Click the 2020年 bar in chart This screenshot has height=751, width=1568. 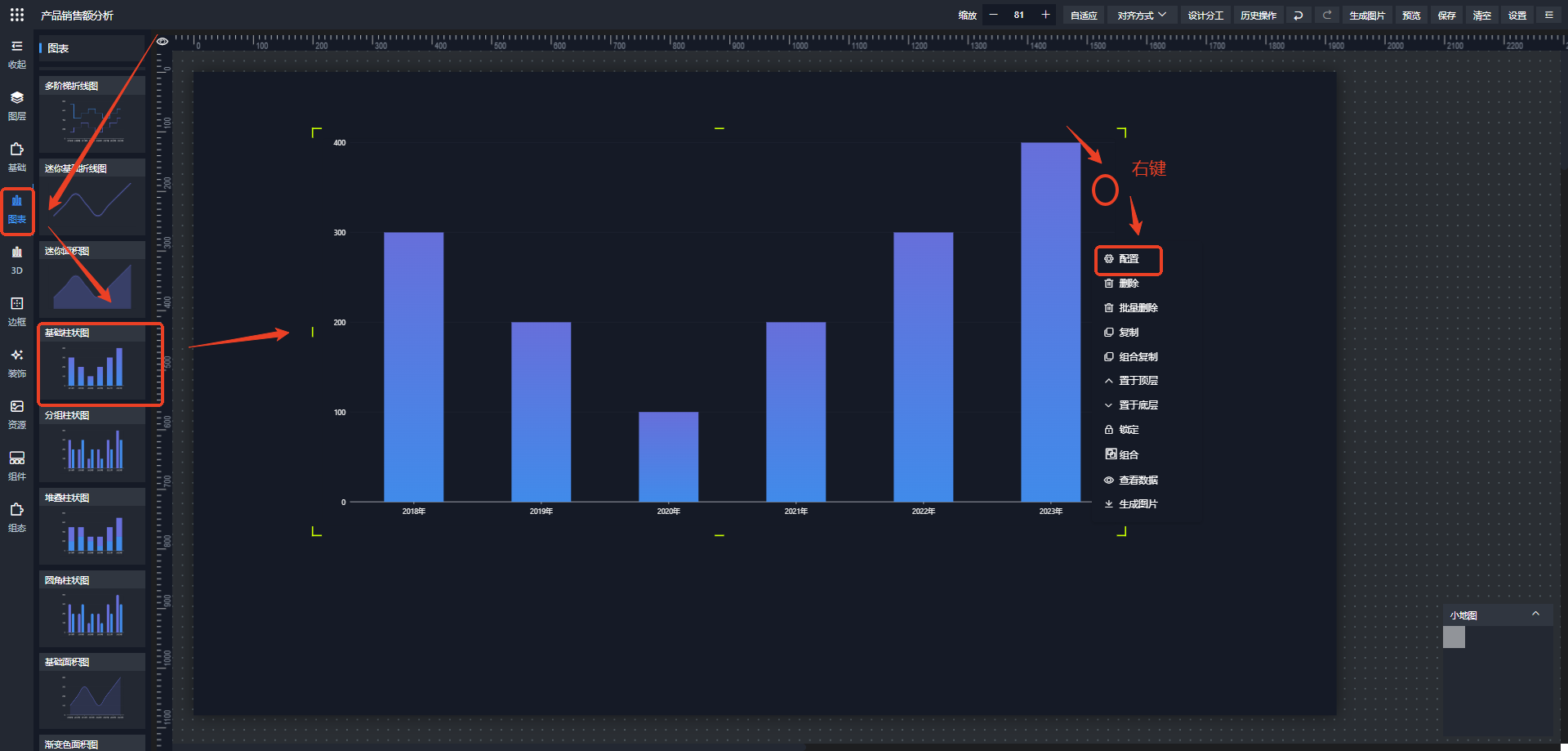(x=668, y=457)
